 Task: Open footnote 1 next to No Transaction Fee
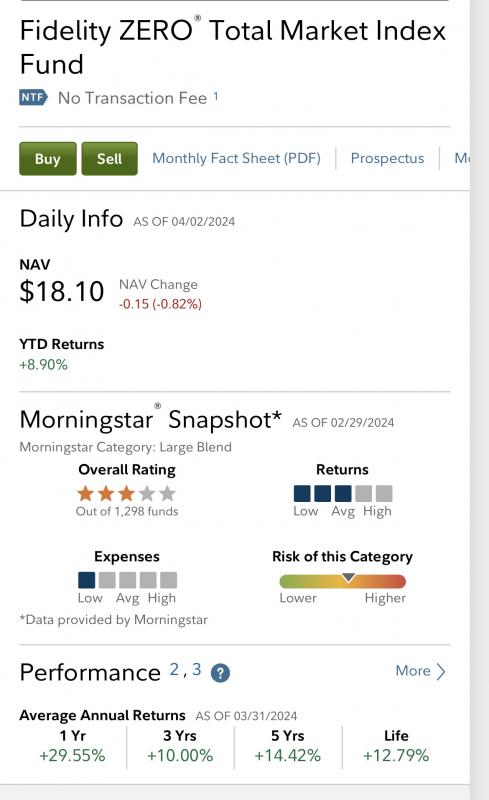[x=216, y=95]
